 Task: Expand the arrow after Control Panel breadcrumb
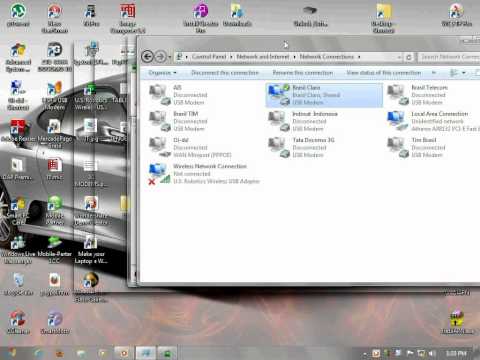point(231,57)
